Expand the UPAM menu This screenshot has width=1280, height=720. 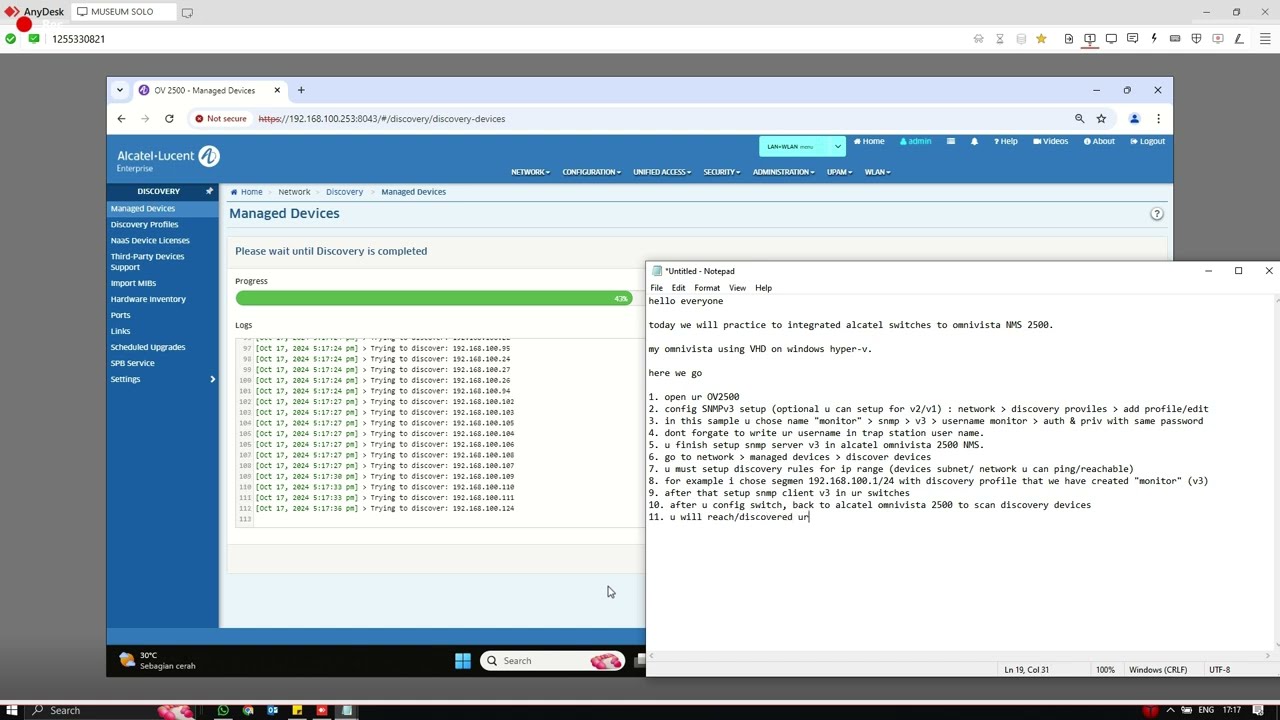[839, 172]
